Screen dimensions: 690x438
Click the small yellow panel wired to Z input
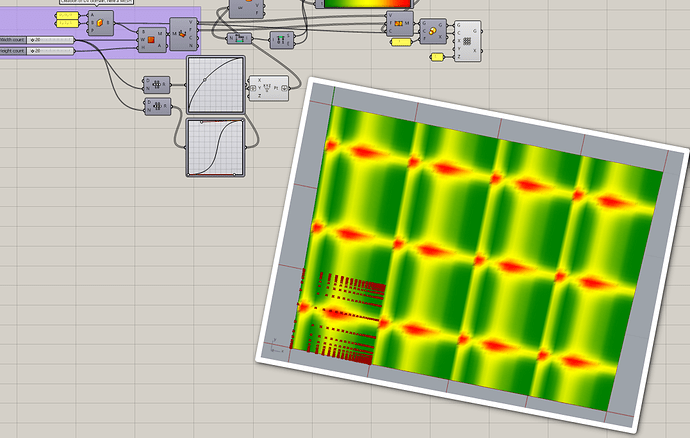pyautogui.click(x=437, y=57)
